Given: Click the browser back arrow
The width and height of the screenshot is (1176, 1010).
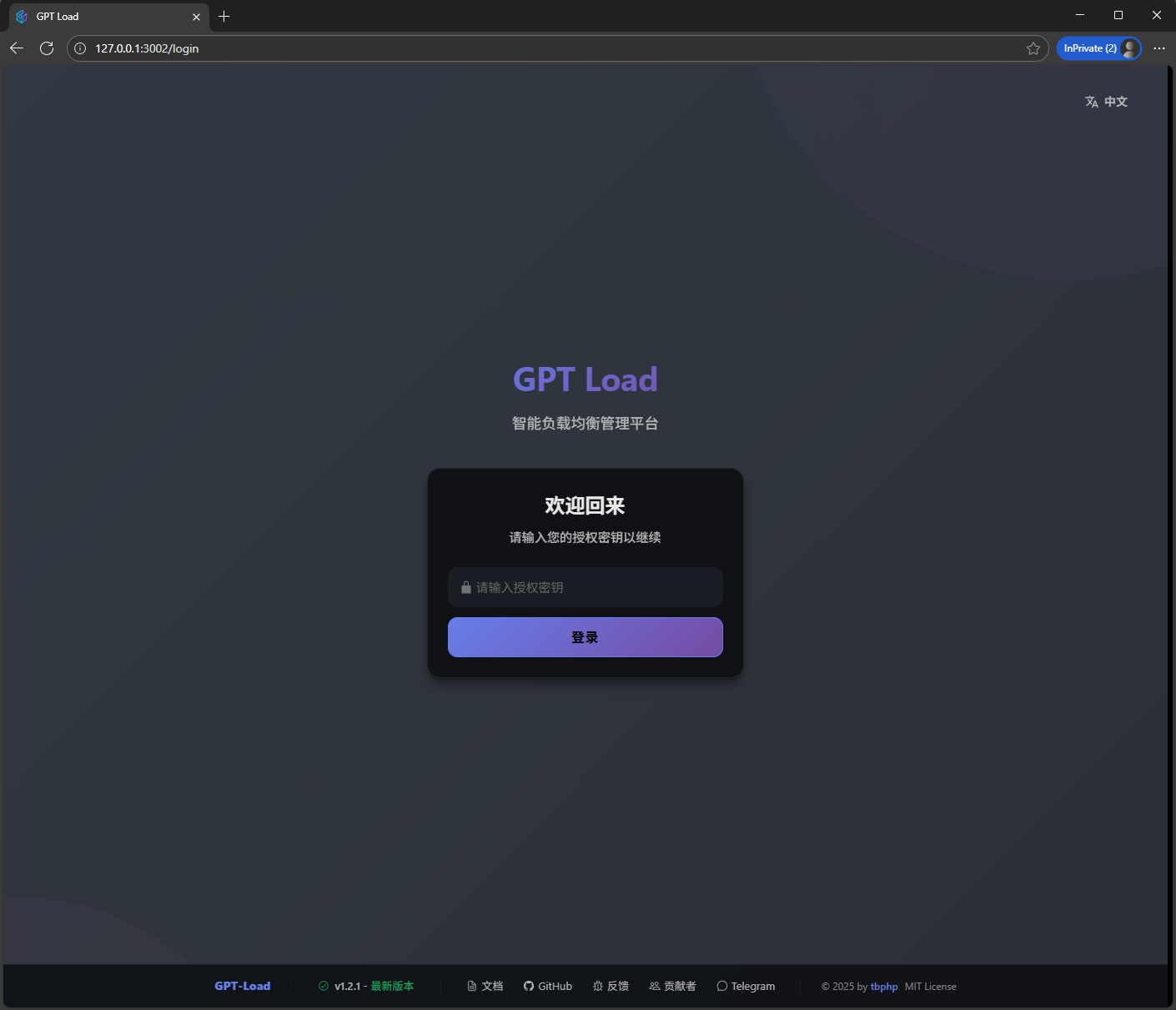Looking at the screenshot, I should click(17, 48).
